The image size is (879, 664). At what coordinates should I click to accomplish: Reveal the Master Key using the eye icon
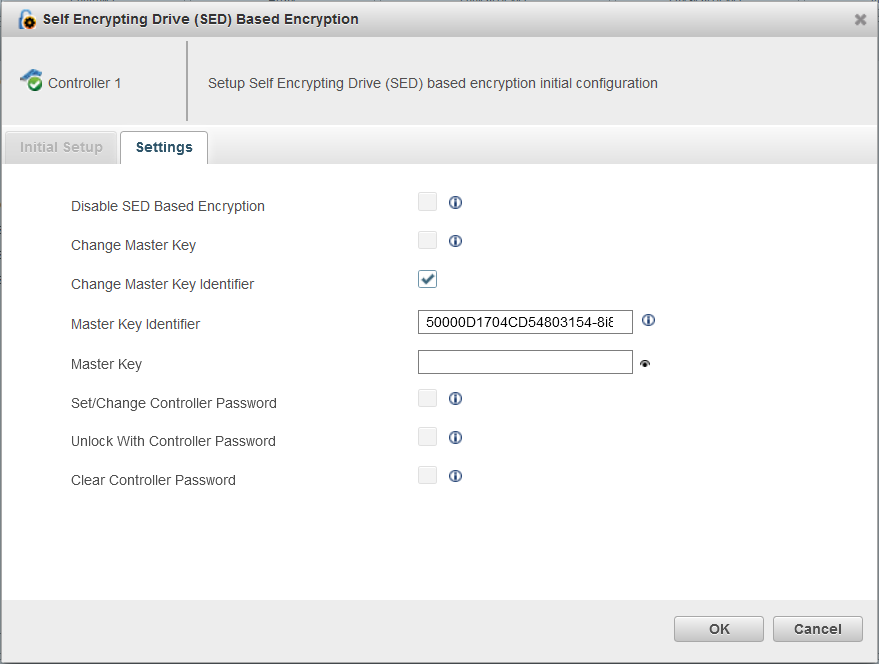[x=645, y=363]
